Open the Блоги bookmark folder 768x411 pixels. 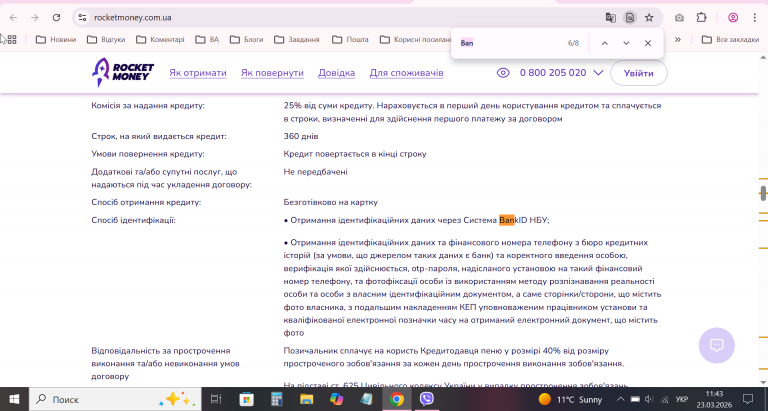246,40
